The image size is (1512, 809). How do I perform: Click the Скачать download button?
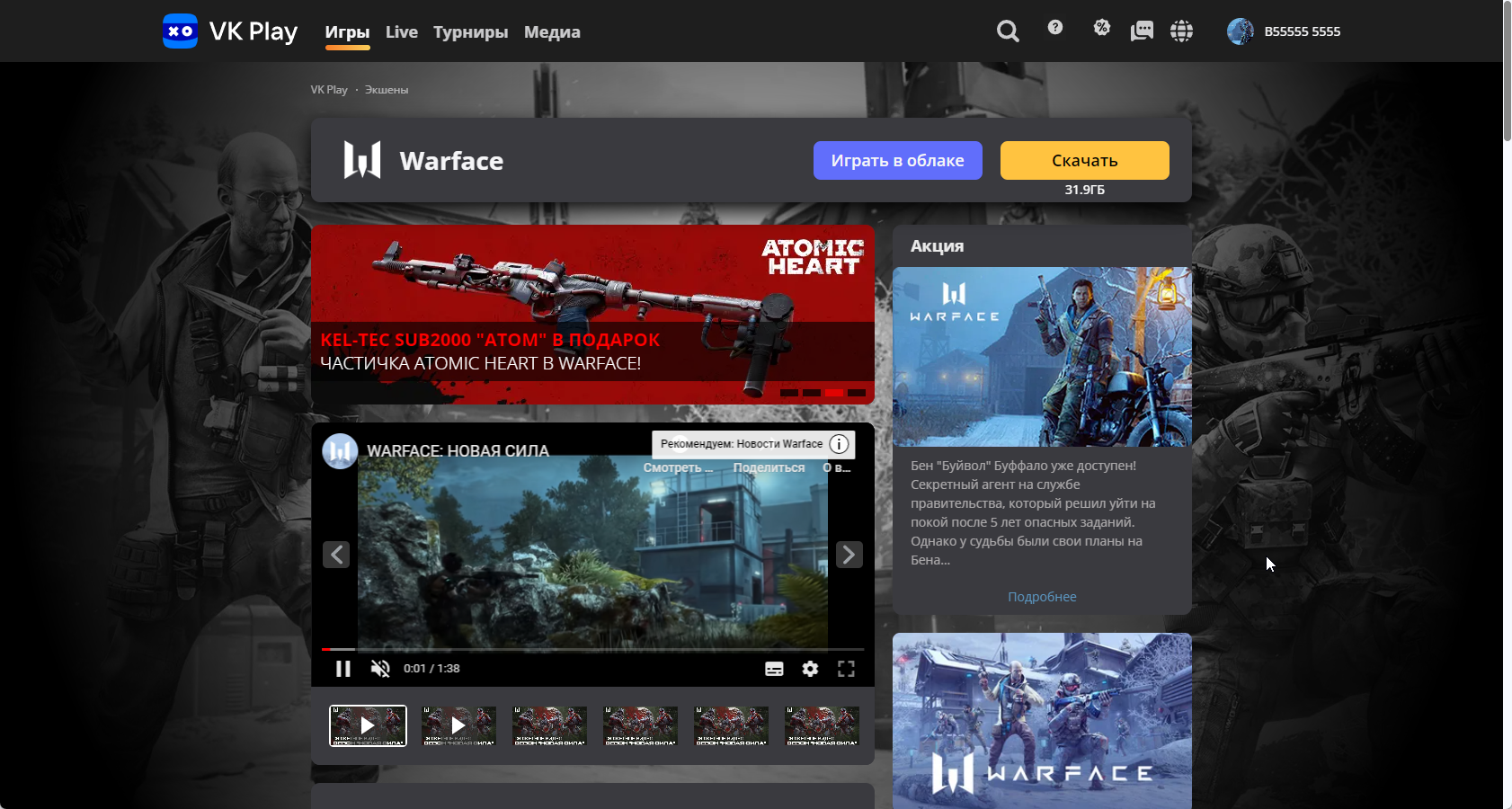coord(1084,160)
